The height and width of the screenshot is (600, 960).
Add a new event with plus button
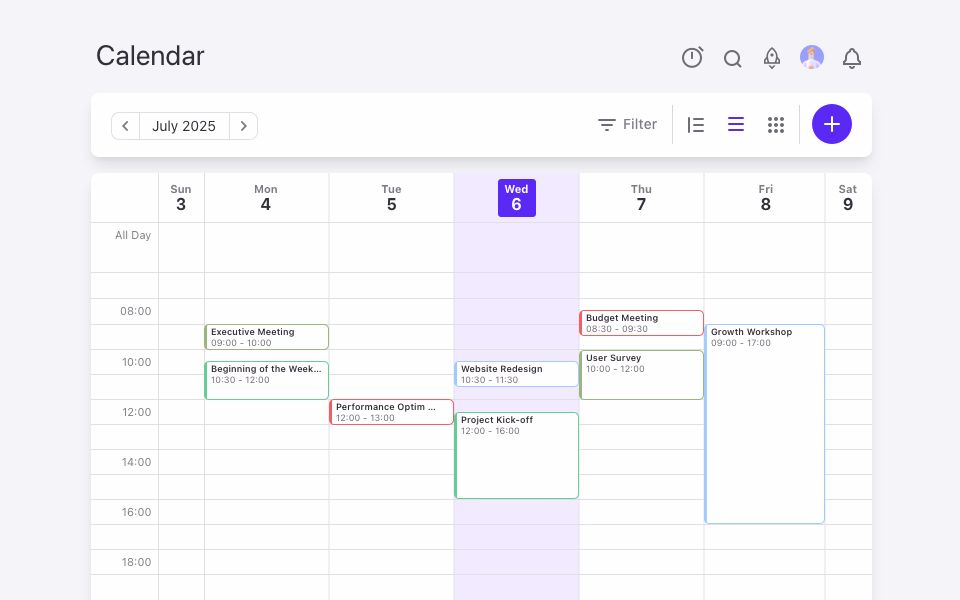pos(831,124)
